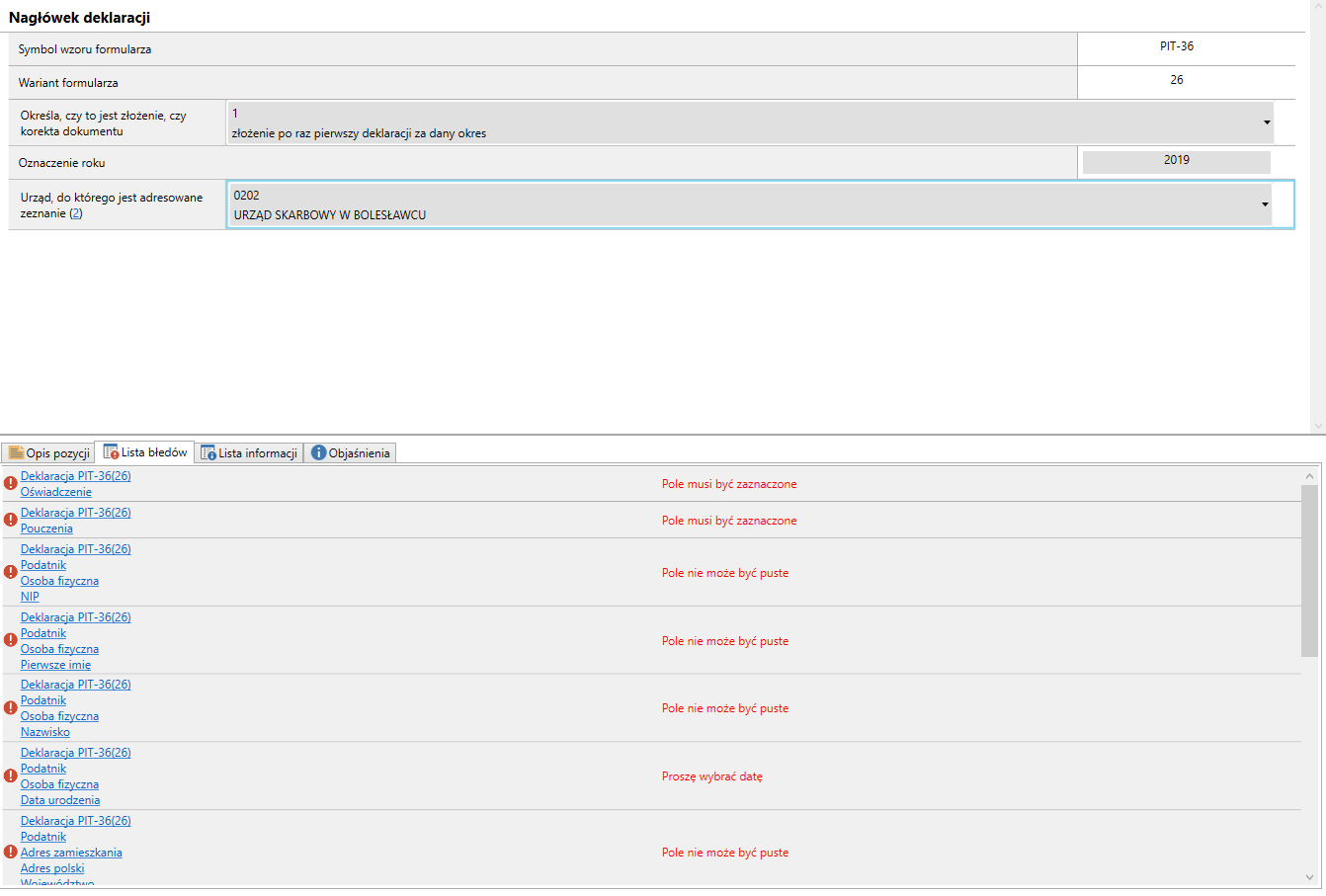Click the error icon beside Adres polski entry
Image resolution: width=1326 pixels, height=896 pixels.
[x=10, y=852]
